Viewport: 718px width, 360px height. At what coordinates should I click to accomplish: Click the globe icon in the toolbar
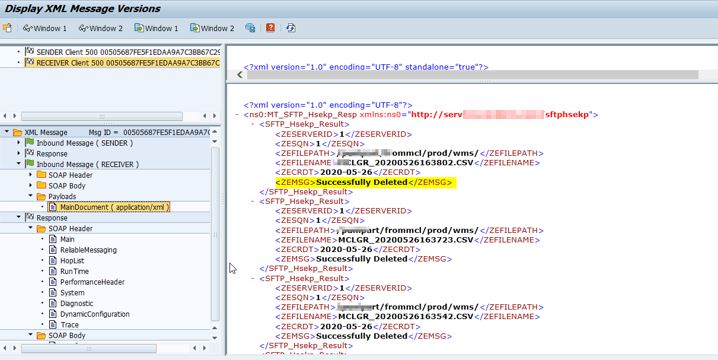250,28
